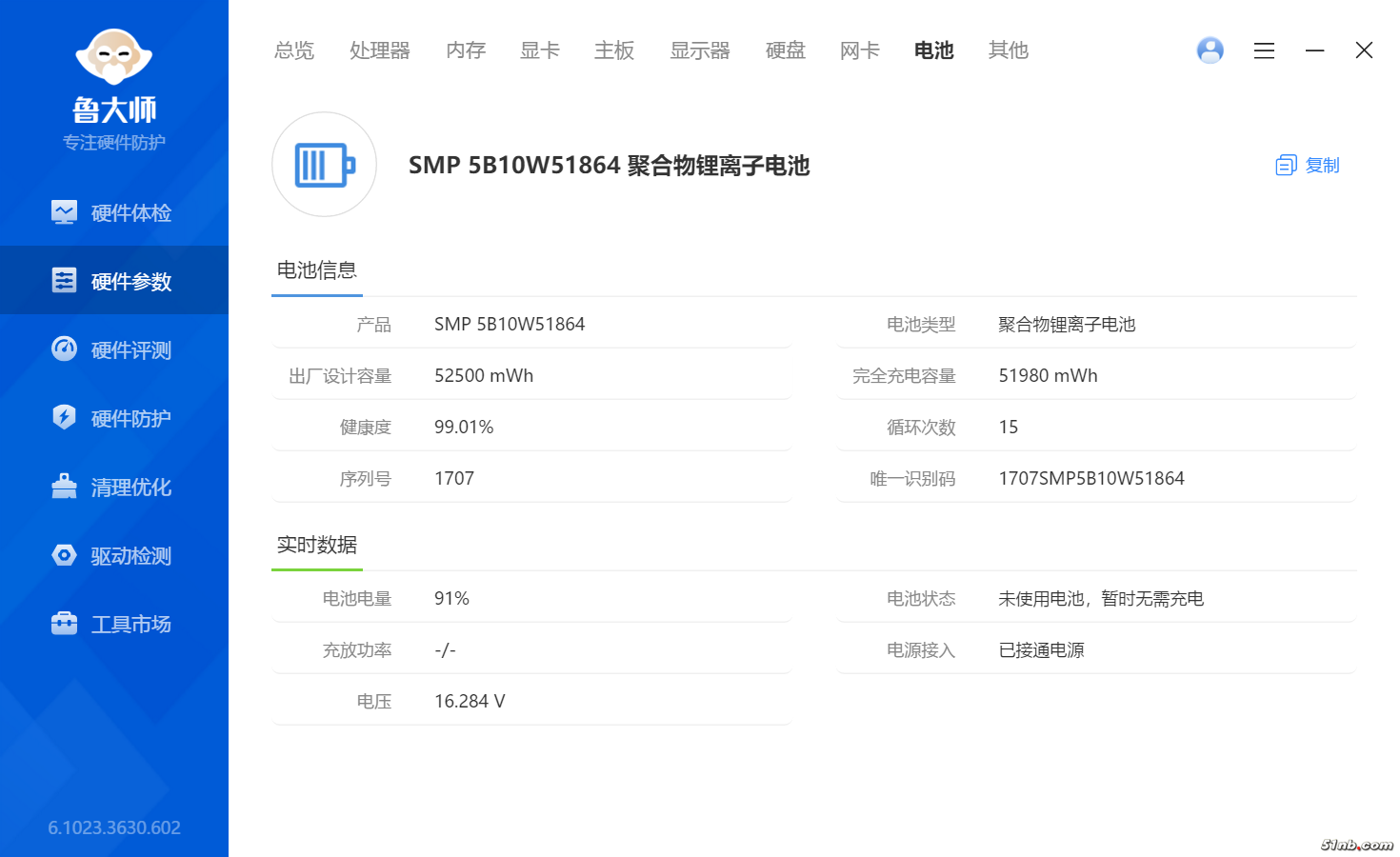Select 硬件参数 in the left panel
This screenshot has width=1400, height=857.
[x=130, y=280]
